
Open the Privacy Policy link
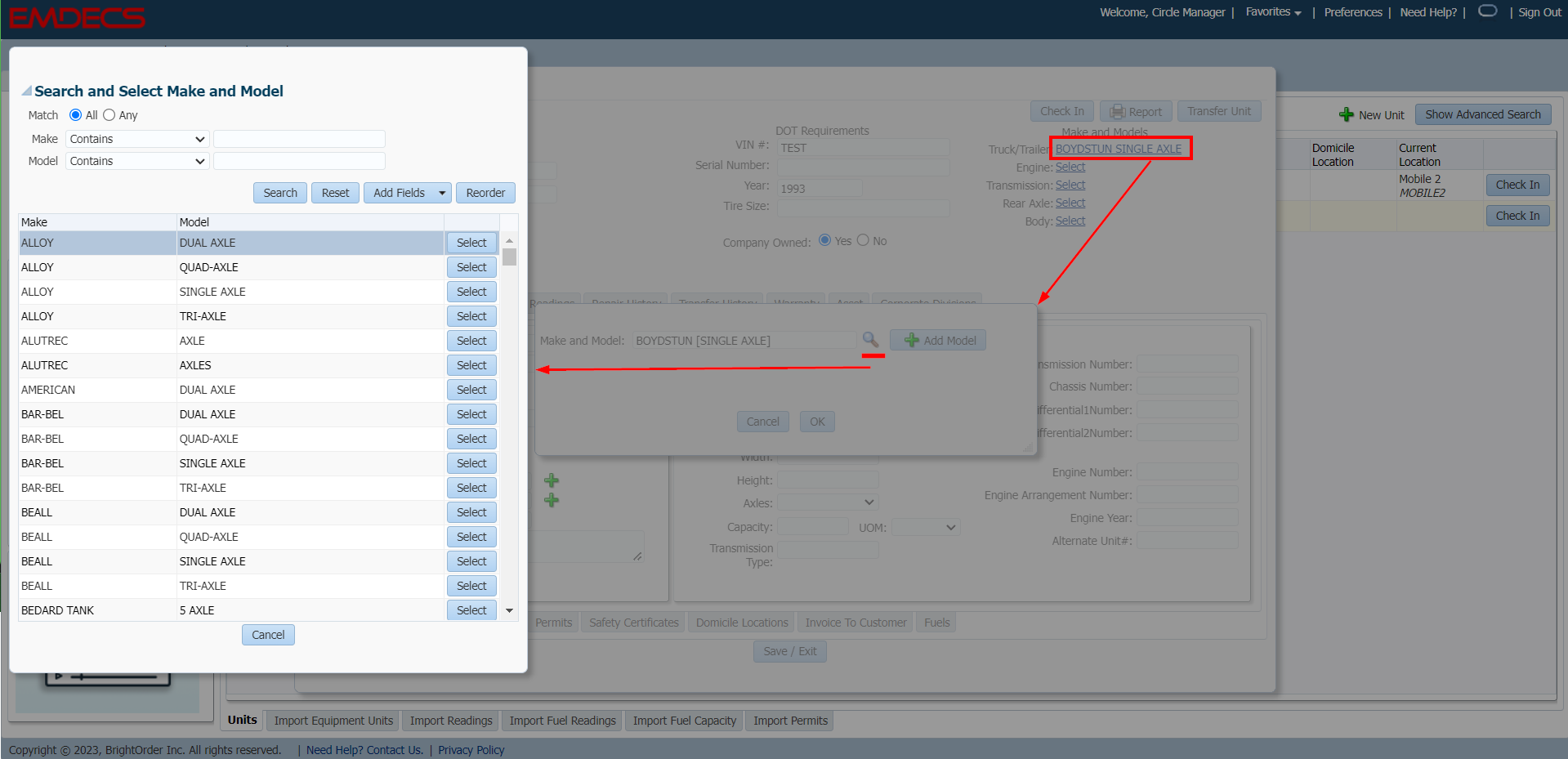click(x=471, y=750)
